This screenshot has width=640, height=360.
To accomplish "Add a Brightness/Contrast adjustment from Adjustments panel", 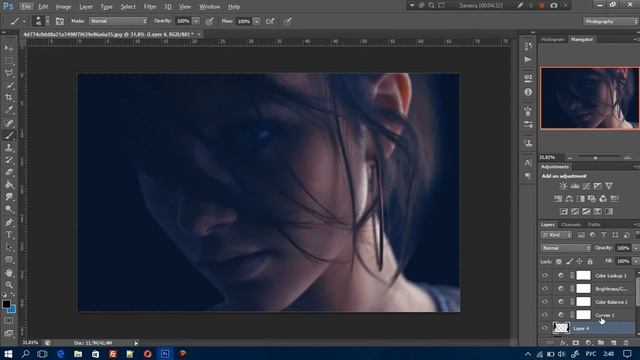I will [x=563, y=186].
